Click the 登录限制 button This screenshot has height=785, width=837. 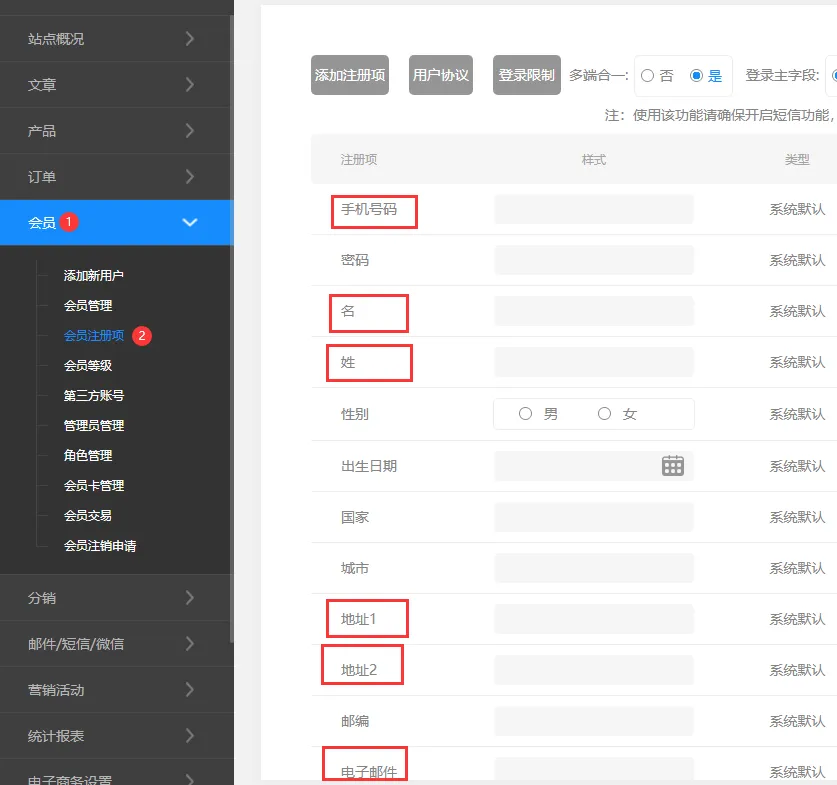point(527,75)
